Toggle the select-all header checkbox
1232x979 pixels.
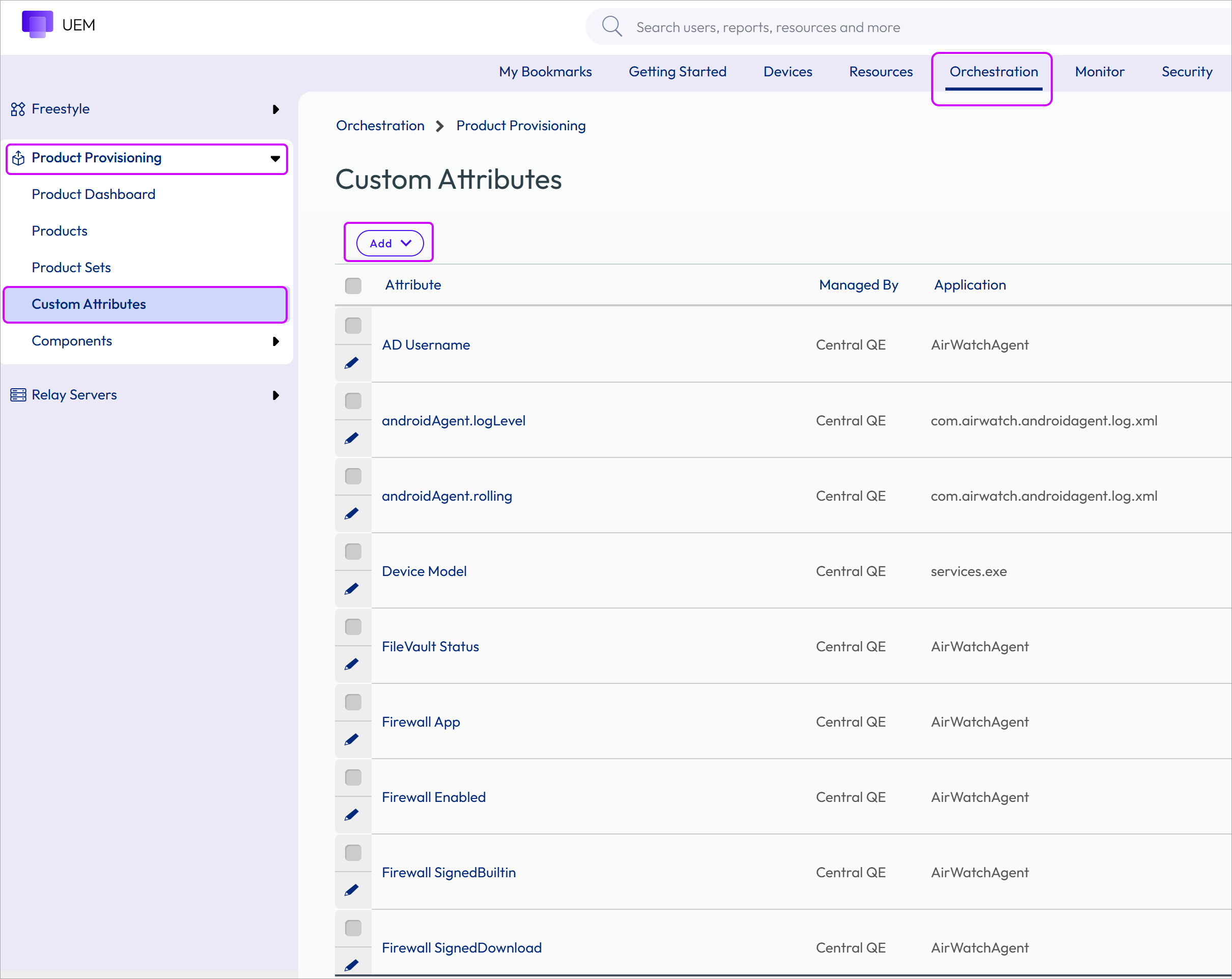coord(353,285)
